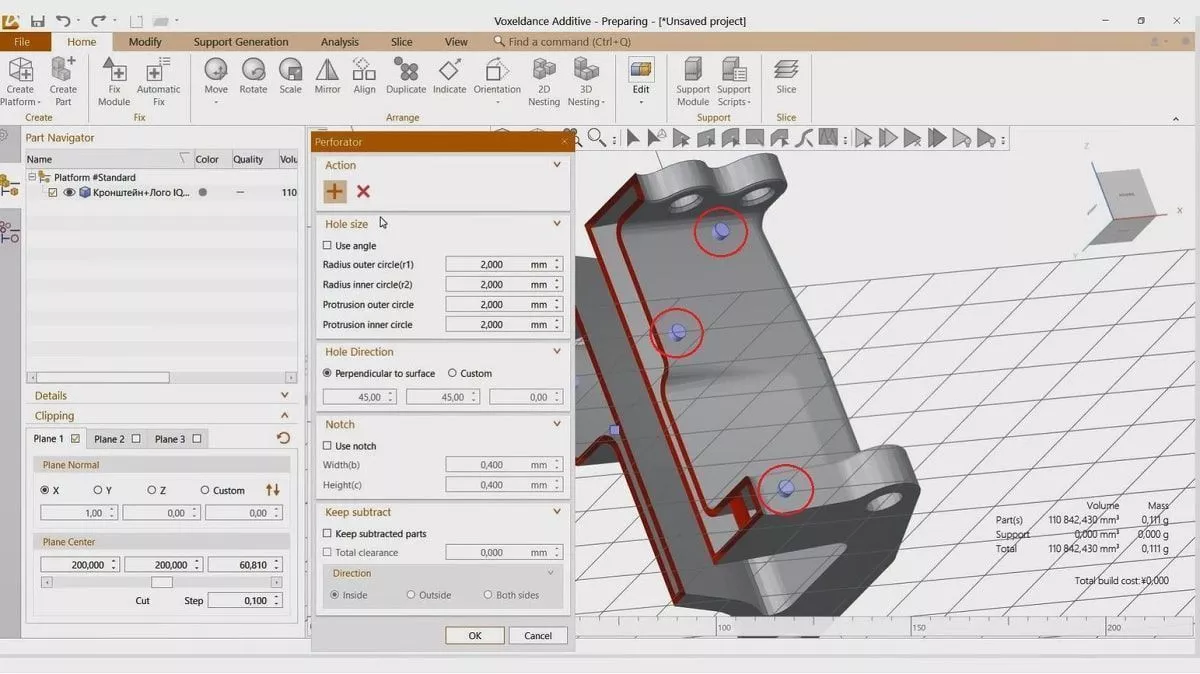This screenshot has height=674, width=1200.
Task: Enable the Use angle checkbox
Action: tap(327, 246)
